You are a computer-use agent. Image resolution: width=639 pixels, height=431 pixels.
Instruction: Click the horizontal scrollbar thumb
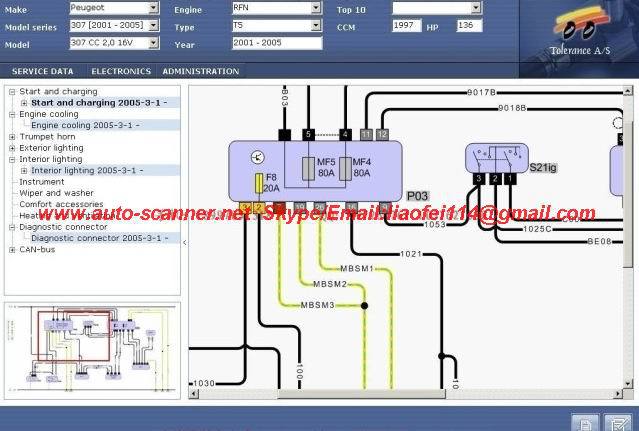[361, 394]
